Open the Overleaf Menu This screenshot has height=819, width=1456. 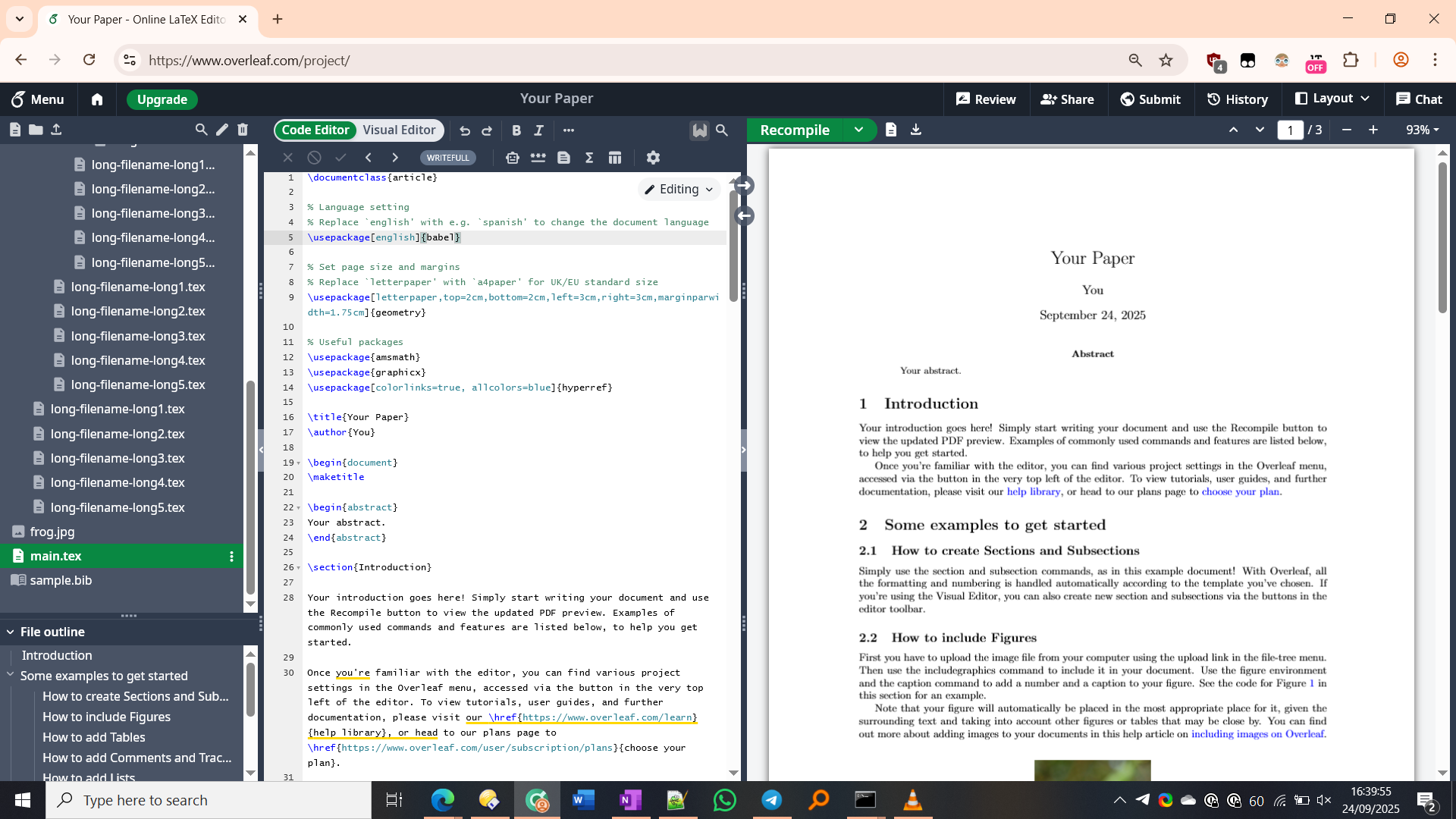coord(37,99)
